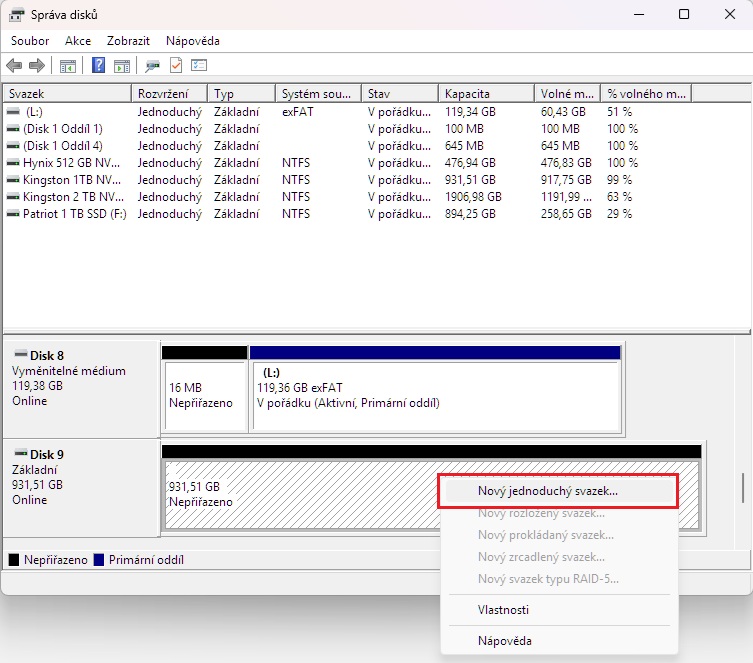753x663 pixels.
Task: Select the (Disk 1 Oddíl 1) volume name
Action: [x=63, y=129]
